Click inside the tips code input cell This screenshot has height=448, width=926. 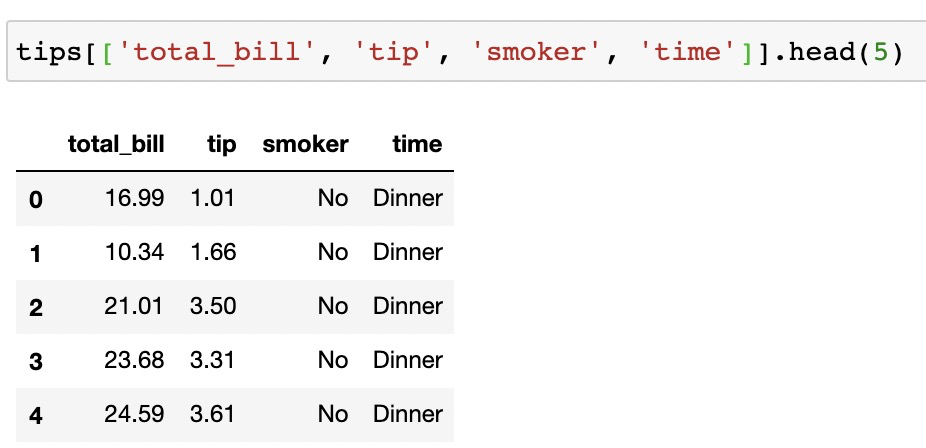pos(466,52)
